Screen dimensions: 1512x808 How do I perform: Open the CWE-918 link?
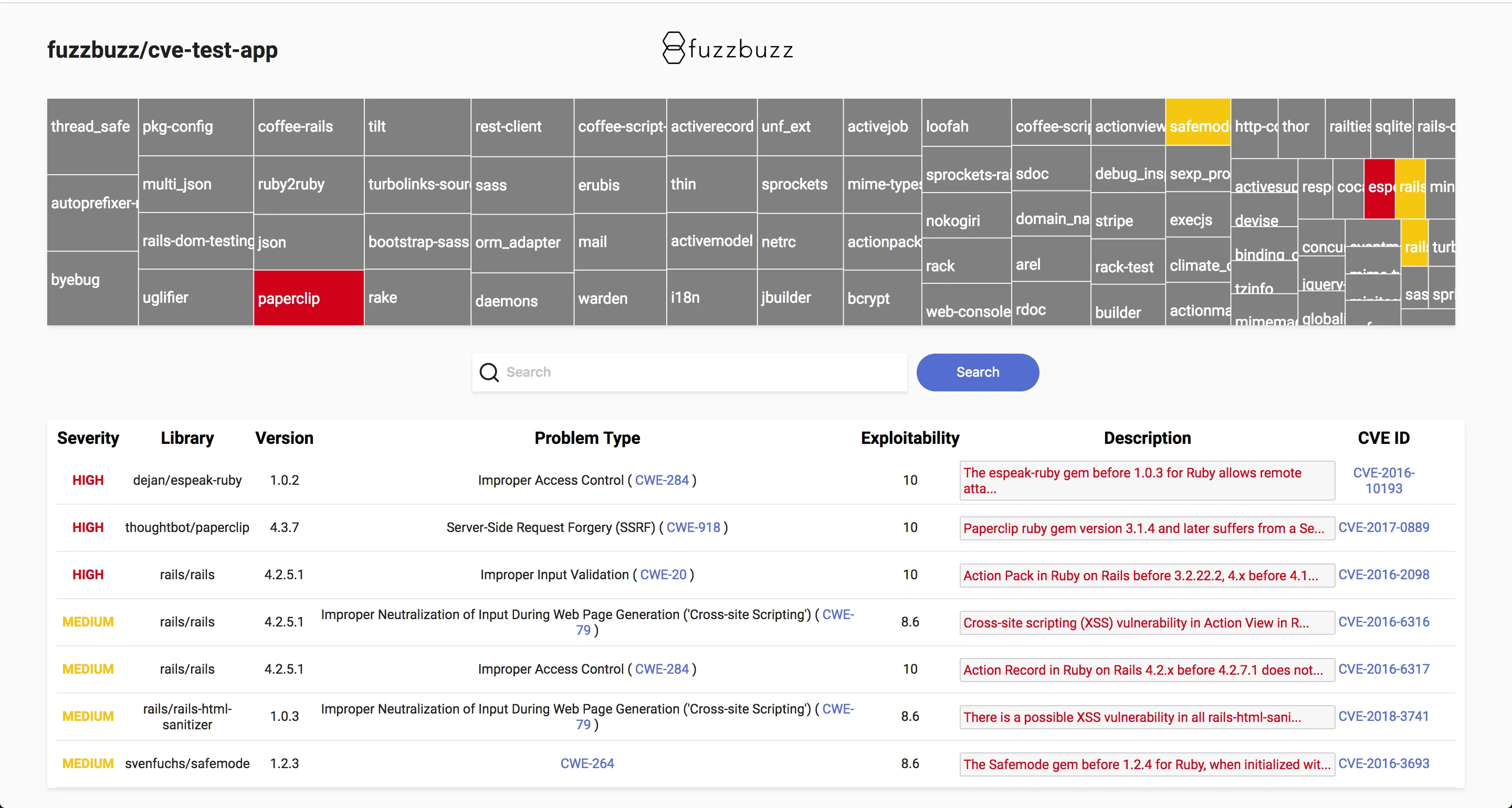click(692, 527)
